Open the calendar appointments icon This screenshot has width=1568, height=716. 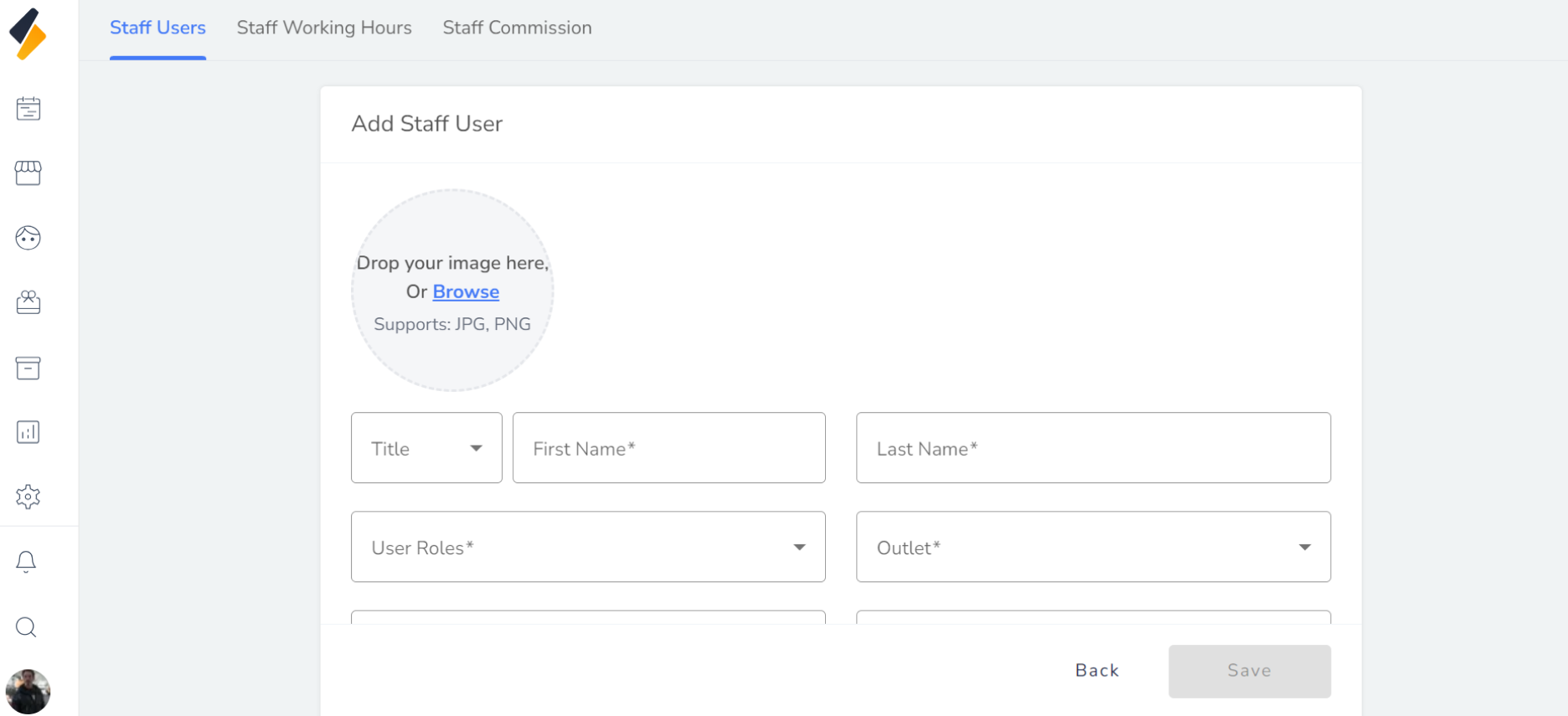pos(28,108)
